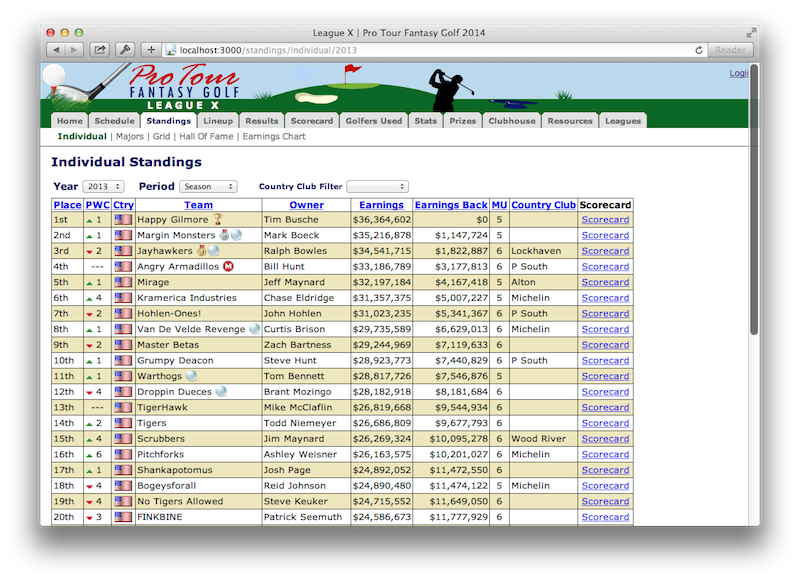Image resolution: width=800 pixels, height=582 pixels.
Task: Go to the Hall Of Fame sub-page
Action: 206,136
